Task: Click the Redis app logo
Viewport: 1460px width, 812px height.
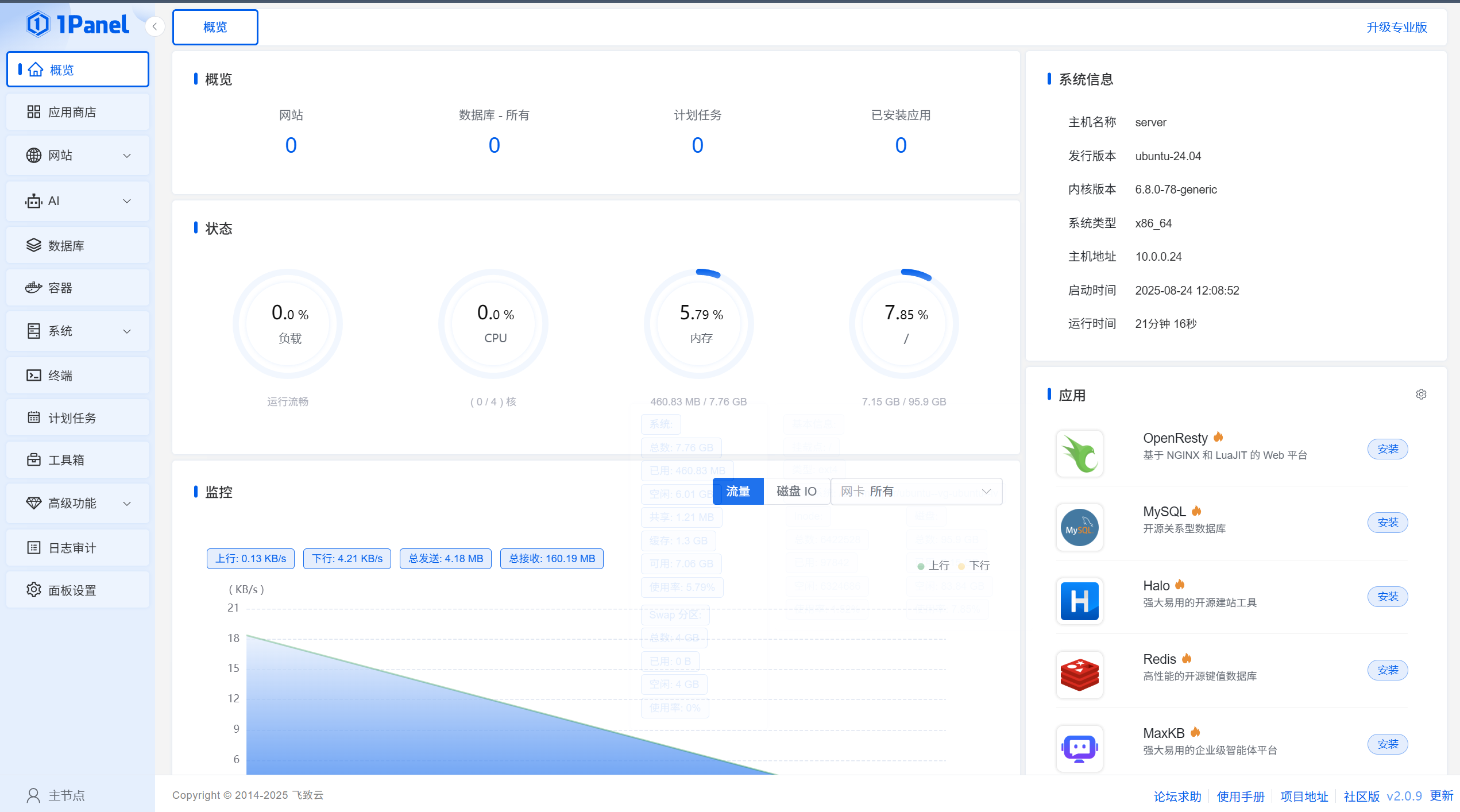Action: point(1079,675)
